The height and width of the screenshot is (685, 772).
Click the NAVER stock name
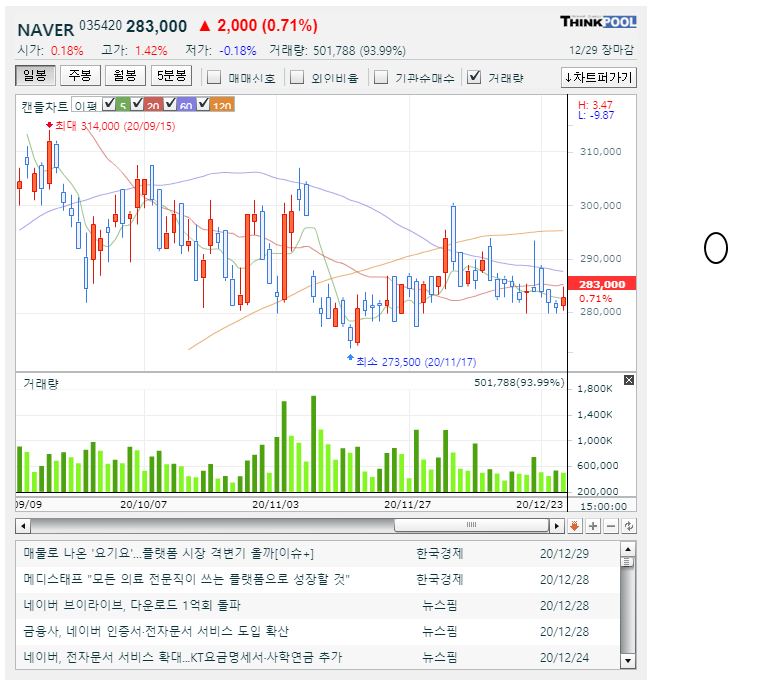coord(46,30)
